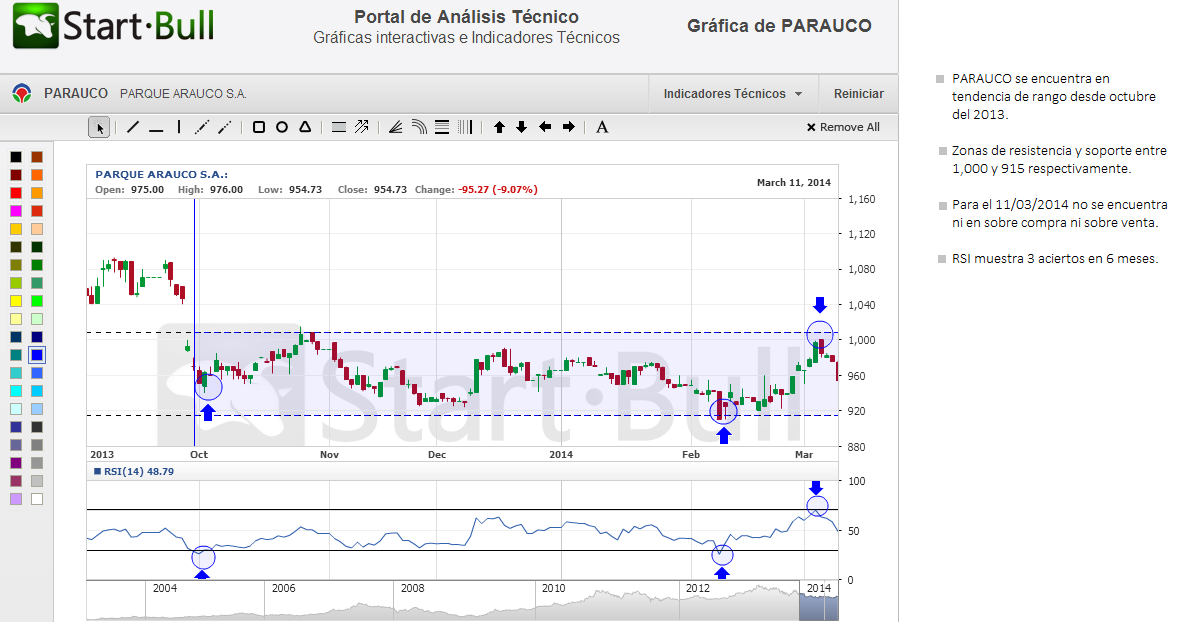Pick the bright yellow color swatch
This screenshot has height=622, width=1192.
coord(16,301)
